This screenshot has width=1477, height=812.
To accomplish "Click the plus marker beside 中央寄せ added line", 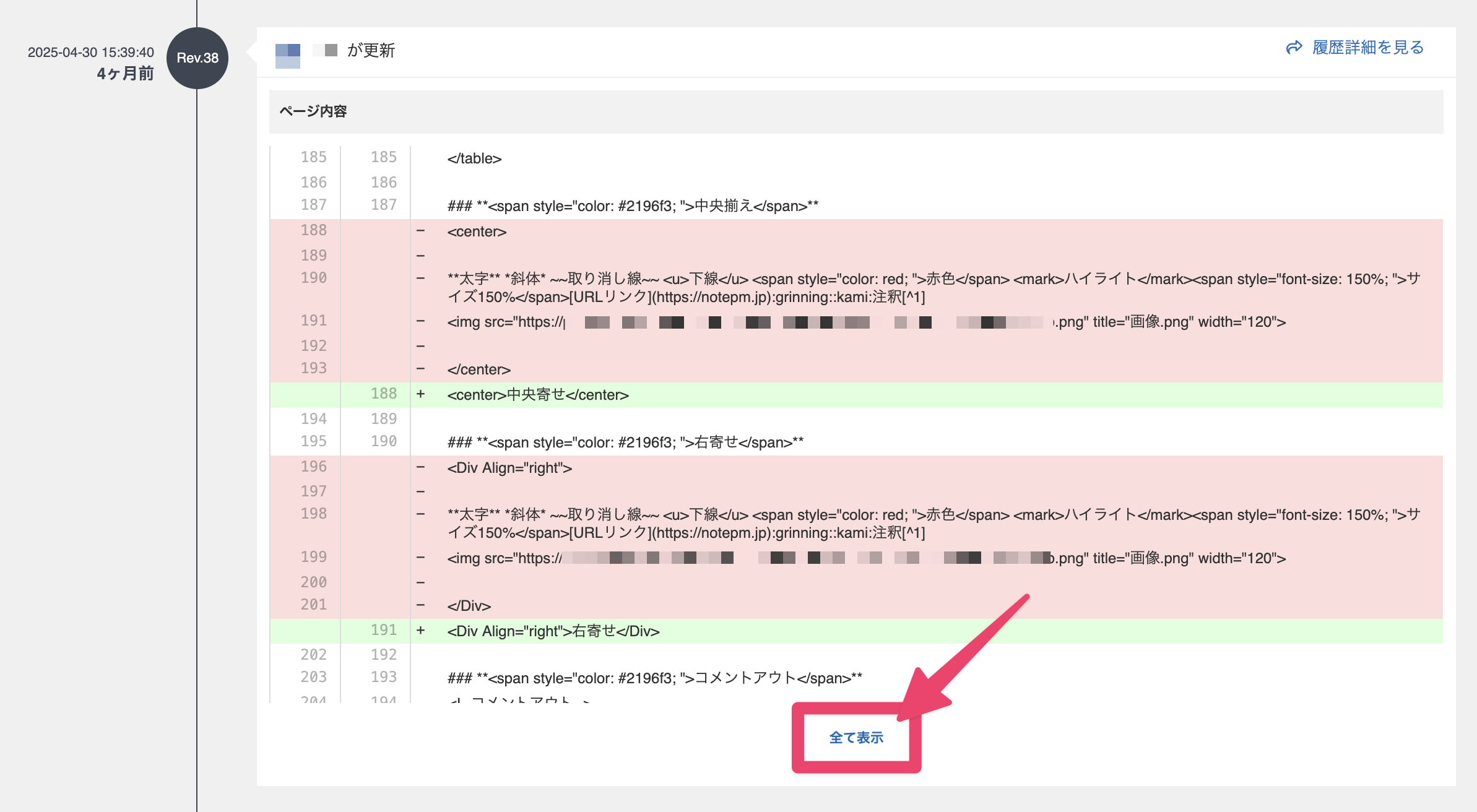I will click(x=422, y=394).
